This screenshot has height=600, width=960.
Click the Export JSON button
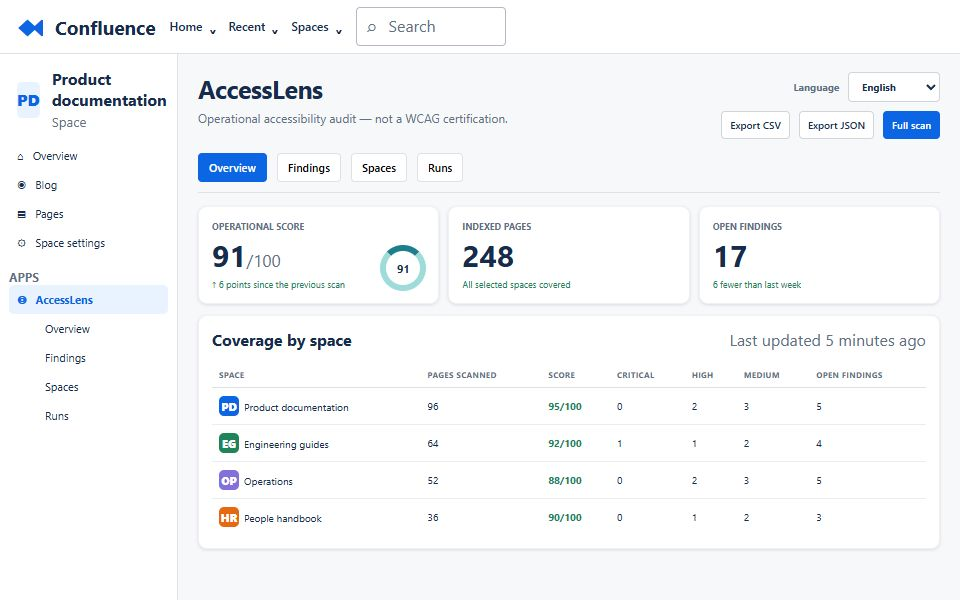[836, 126]
